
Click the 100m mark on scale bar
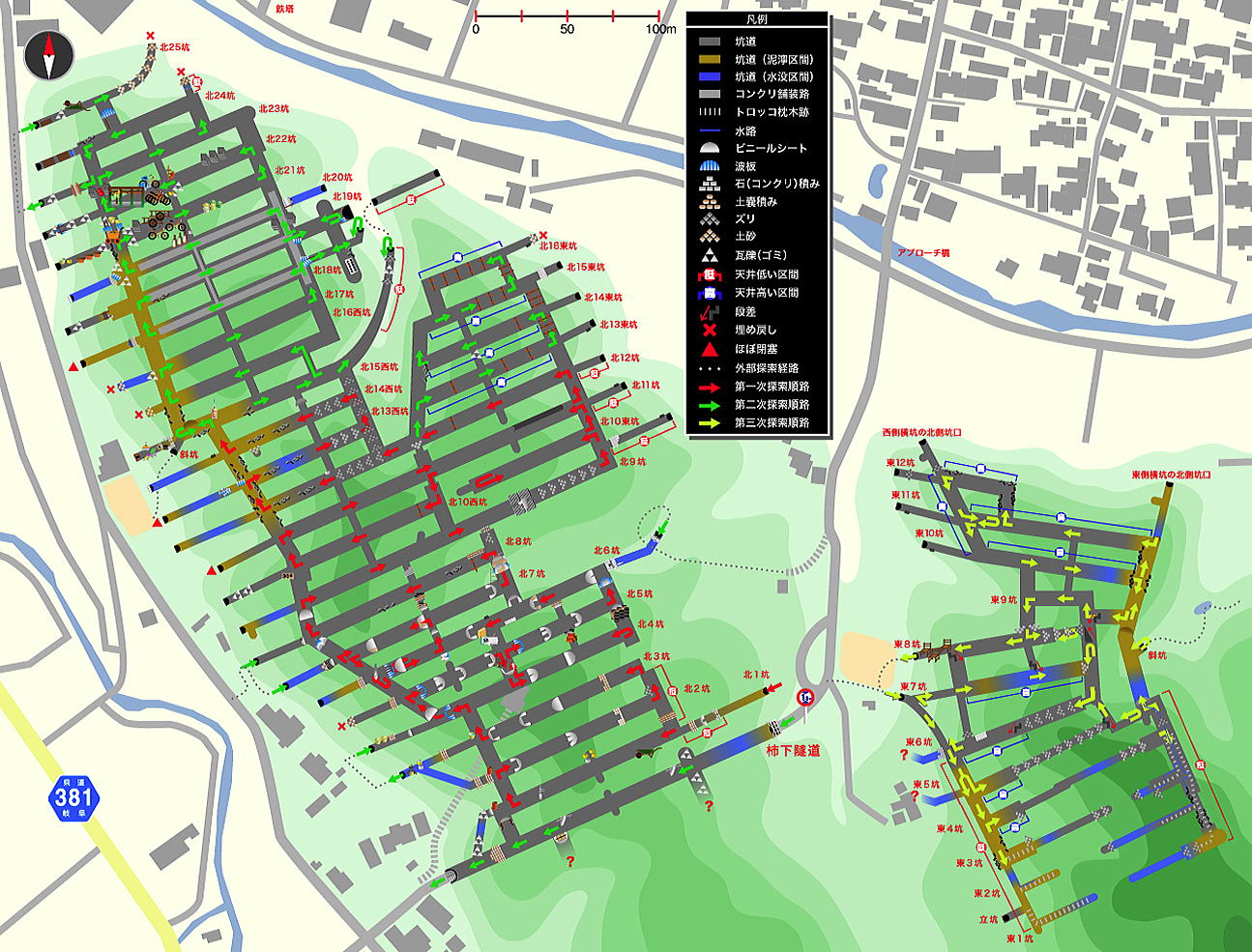pos(660,29)
